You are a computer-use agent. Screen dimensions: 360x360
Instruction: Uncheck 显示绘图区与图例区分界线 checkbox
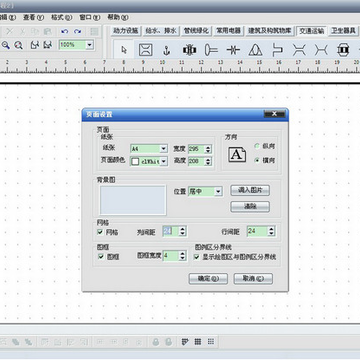tap(197, 257)
